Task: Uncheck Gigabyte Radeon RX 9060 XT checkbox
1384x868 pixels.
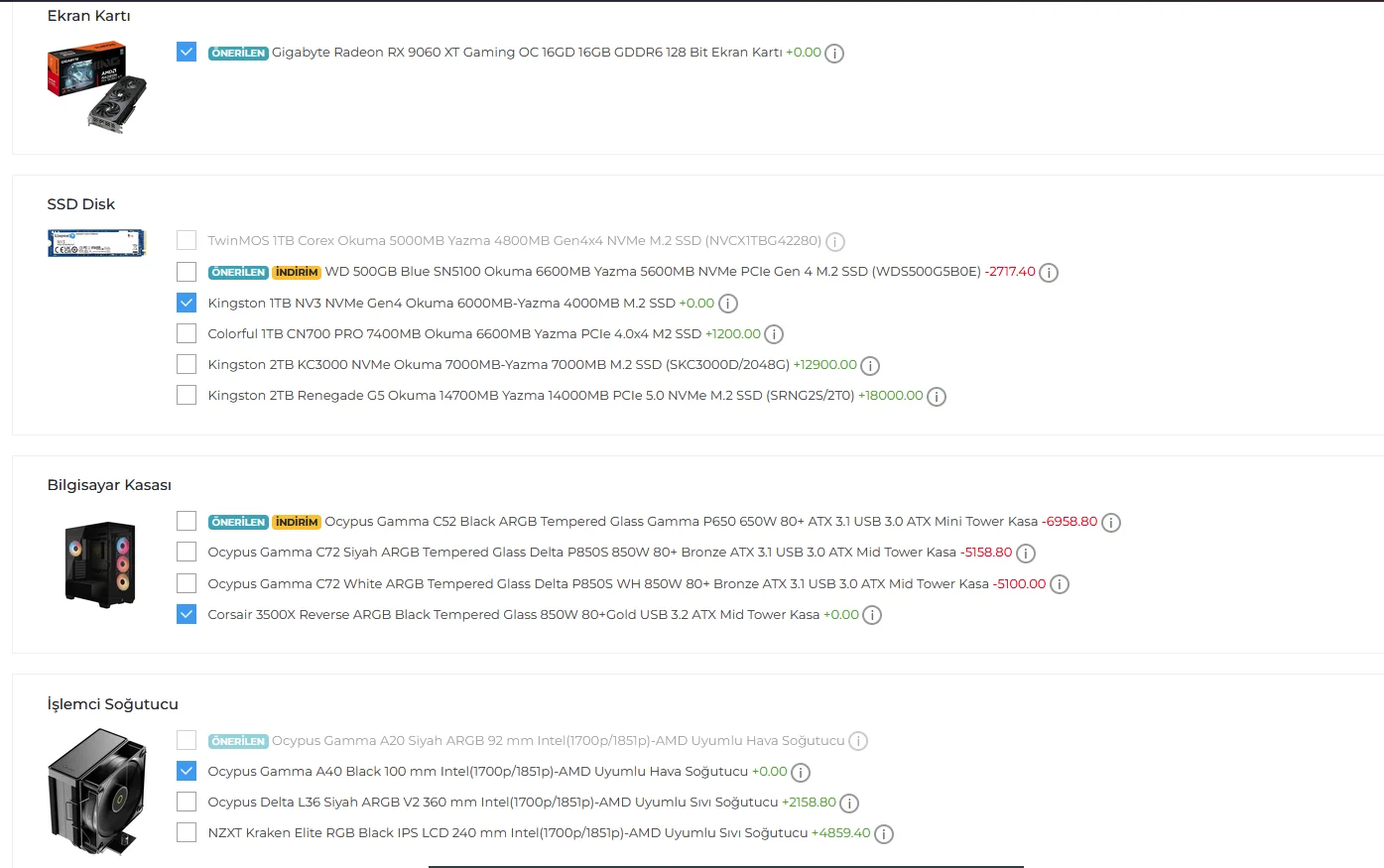Action: (x=187, y=52)
